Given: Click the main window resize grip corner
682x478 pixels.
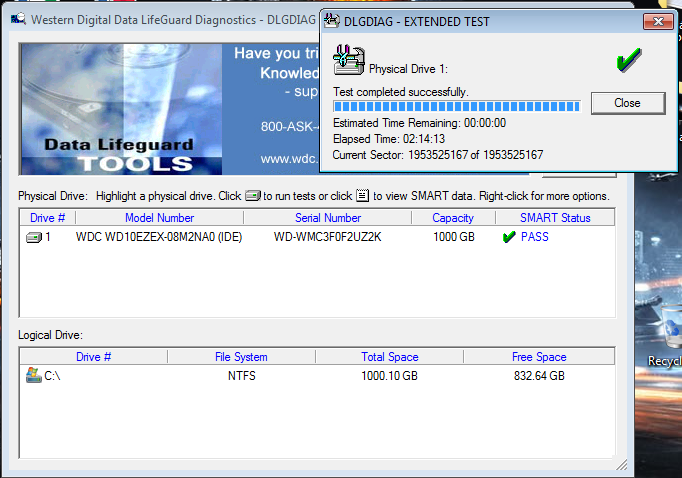Looking at the screenshot, I should click(x=622, y=465).
